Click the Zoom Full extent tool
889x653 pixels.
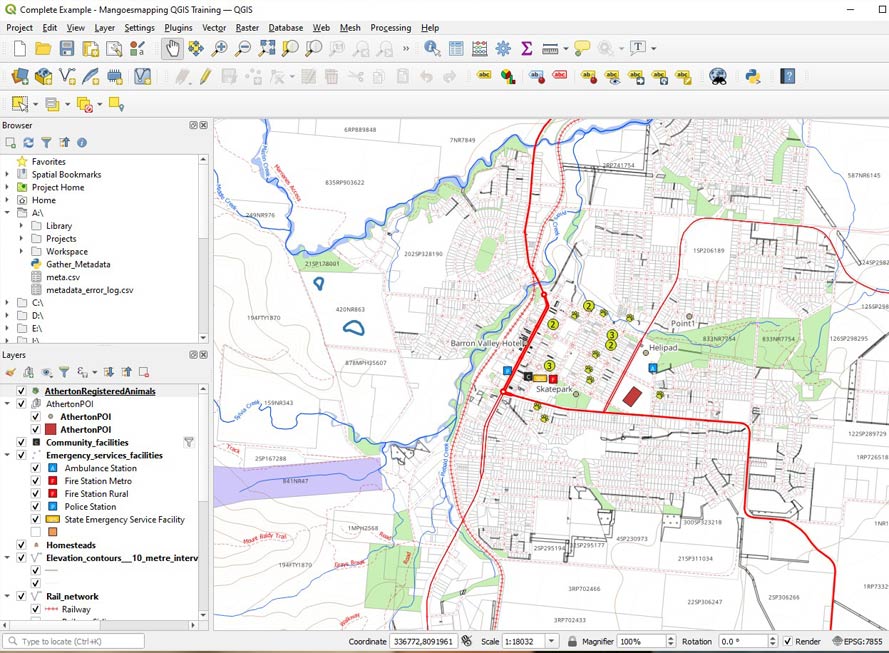pyautogui.click(x=266, y=49)
